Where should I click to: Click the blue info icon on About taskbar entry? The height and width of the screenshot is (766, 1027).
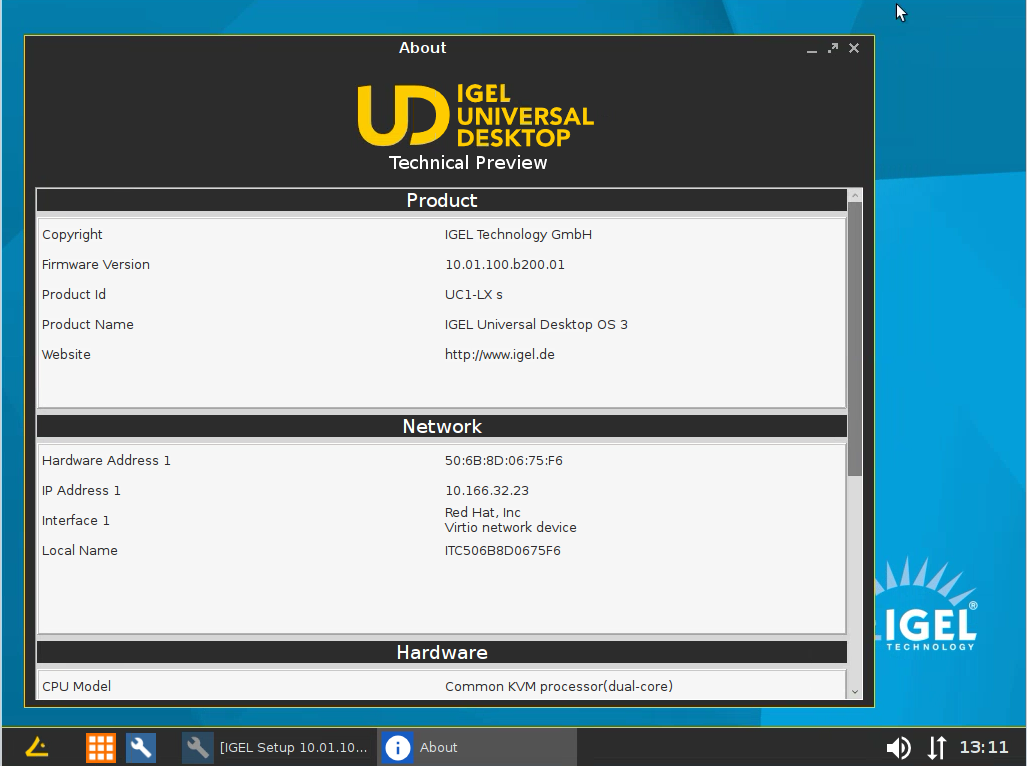[x=397, y=747]
